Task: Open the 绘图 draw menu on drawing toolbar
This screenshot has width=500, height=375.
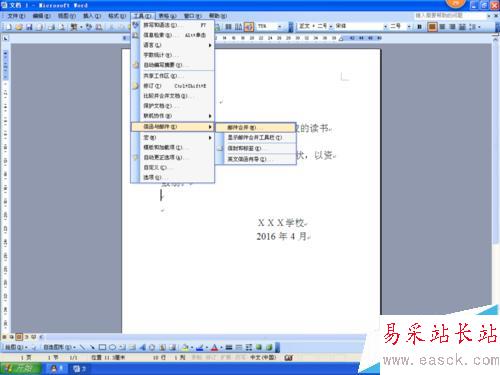Action: [x=16, y=347]
